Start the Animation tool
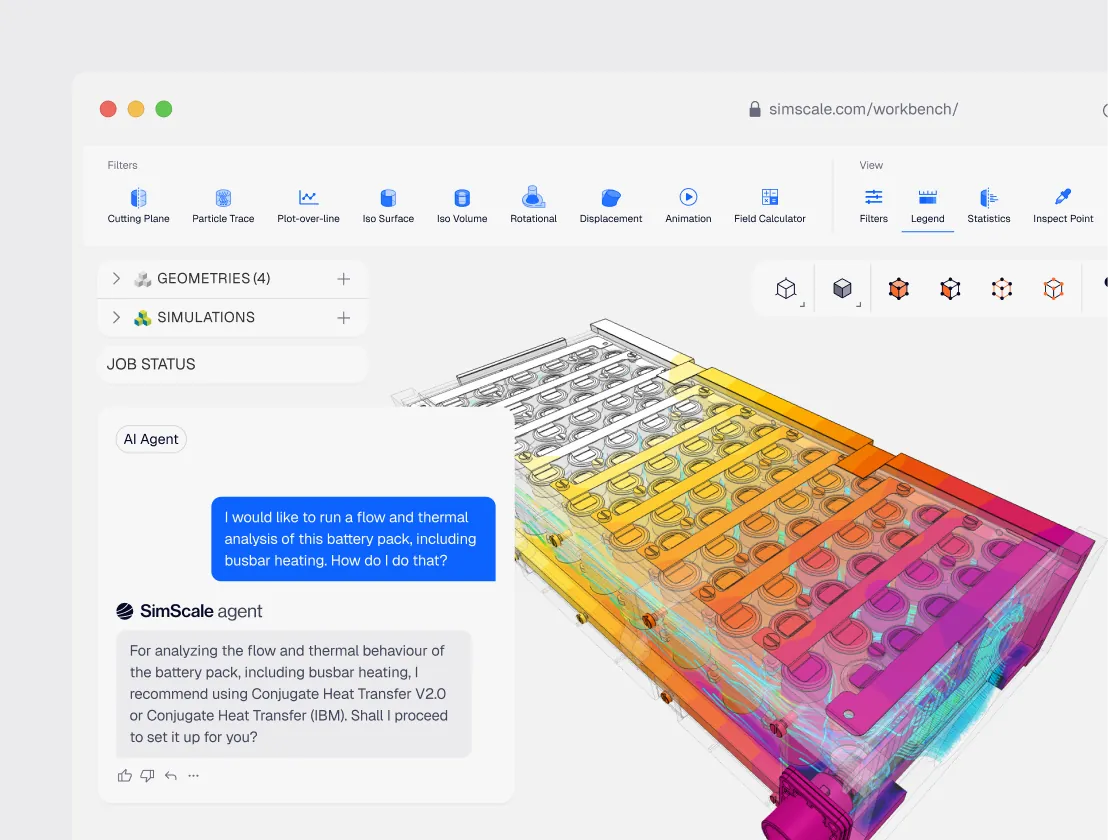This screenshot has height=840, width=1108. 688,206
